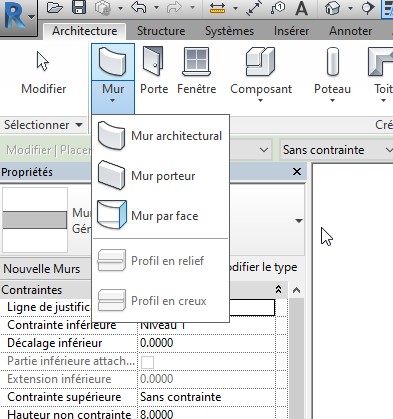Choose Mur porteur from dropdown

coord(160,176)
